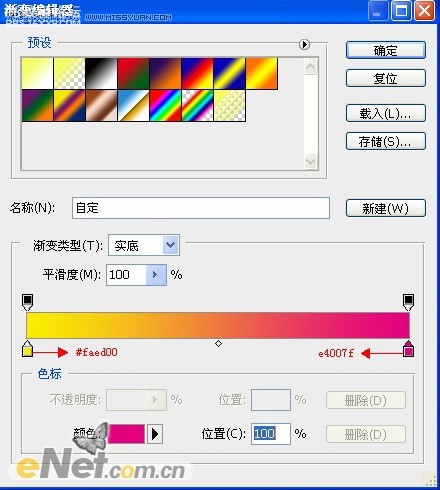Select the left opacity stop above gradient
The image size is (440, 490).
click(x=27, y=302)
